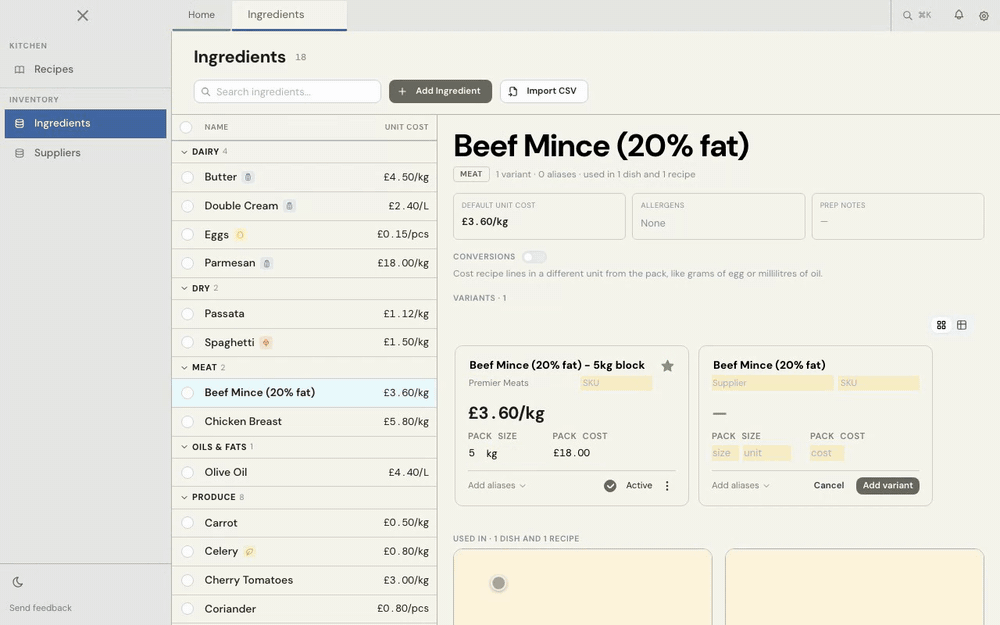1000x625 pixels.
Task: Open Suppliers in the sidebar
Action: pos(85,153)
